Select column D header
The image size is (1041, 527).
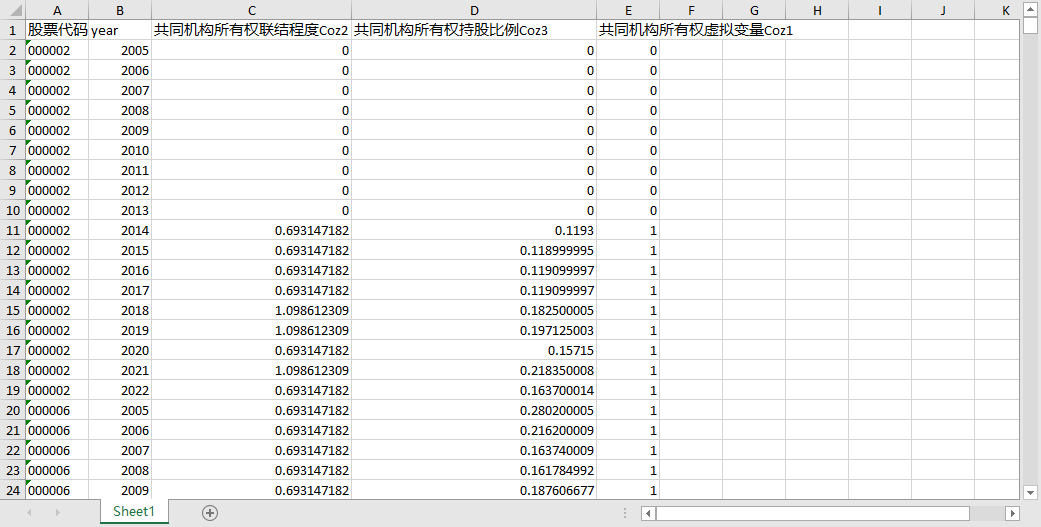474,11
